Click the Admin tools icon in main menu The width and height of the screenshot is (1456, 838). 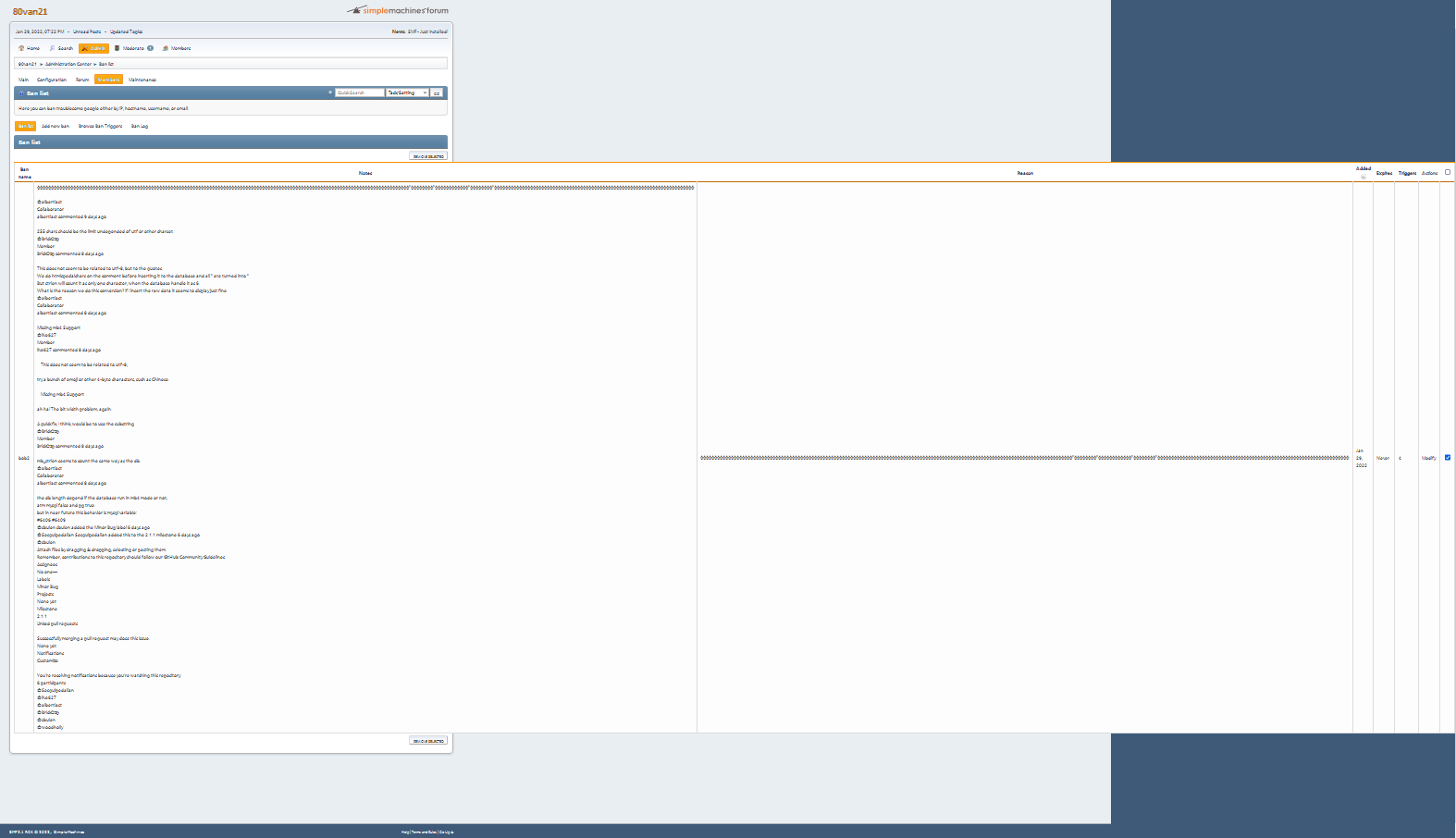(x=85, y=48)
